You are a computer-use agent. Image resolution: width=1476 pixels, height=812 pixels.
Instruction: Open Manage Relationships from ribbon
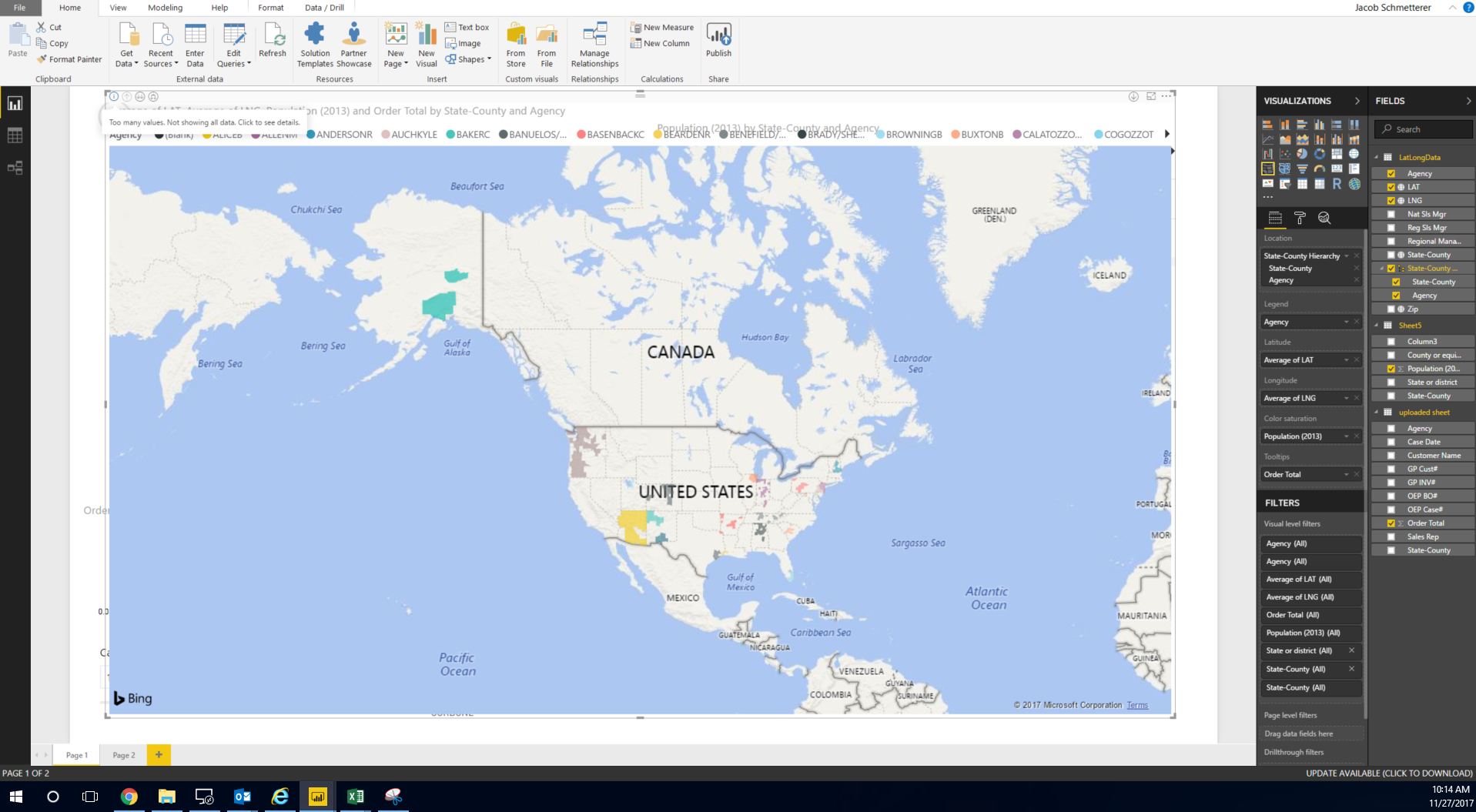[x=594, y=45]
